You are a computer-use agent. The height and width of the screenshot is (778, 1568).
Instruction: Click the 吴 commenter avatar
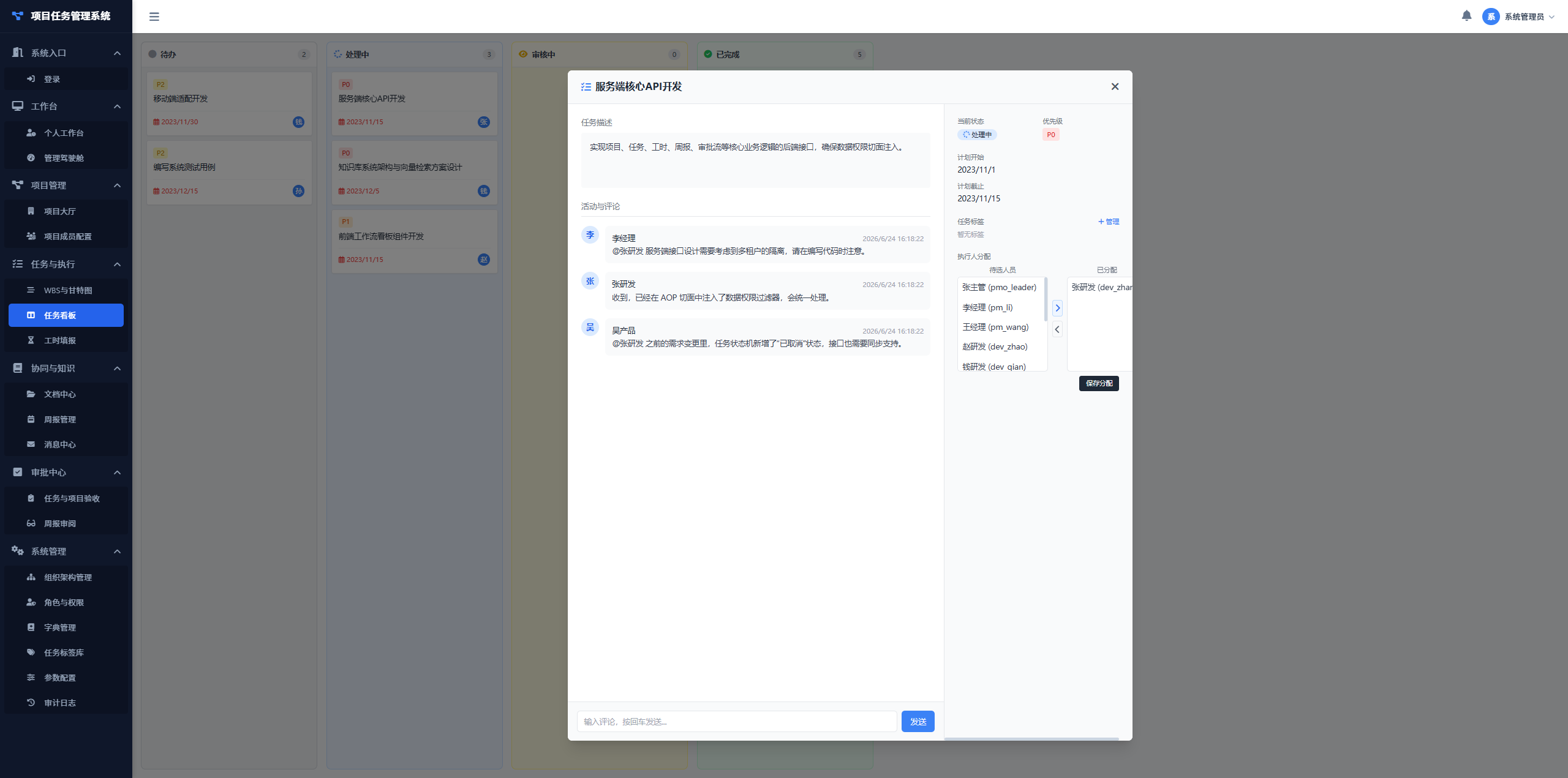pyautogui.click(x=590, y=327)
